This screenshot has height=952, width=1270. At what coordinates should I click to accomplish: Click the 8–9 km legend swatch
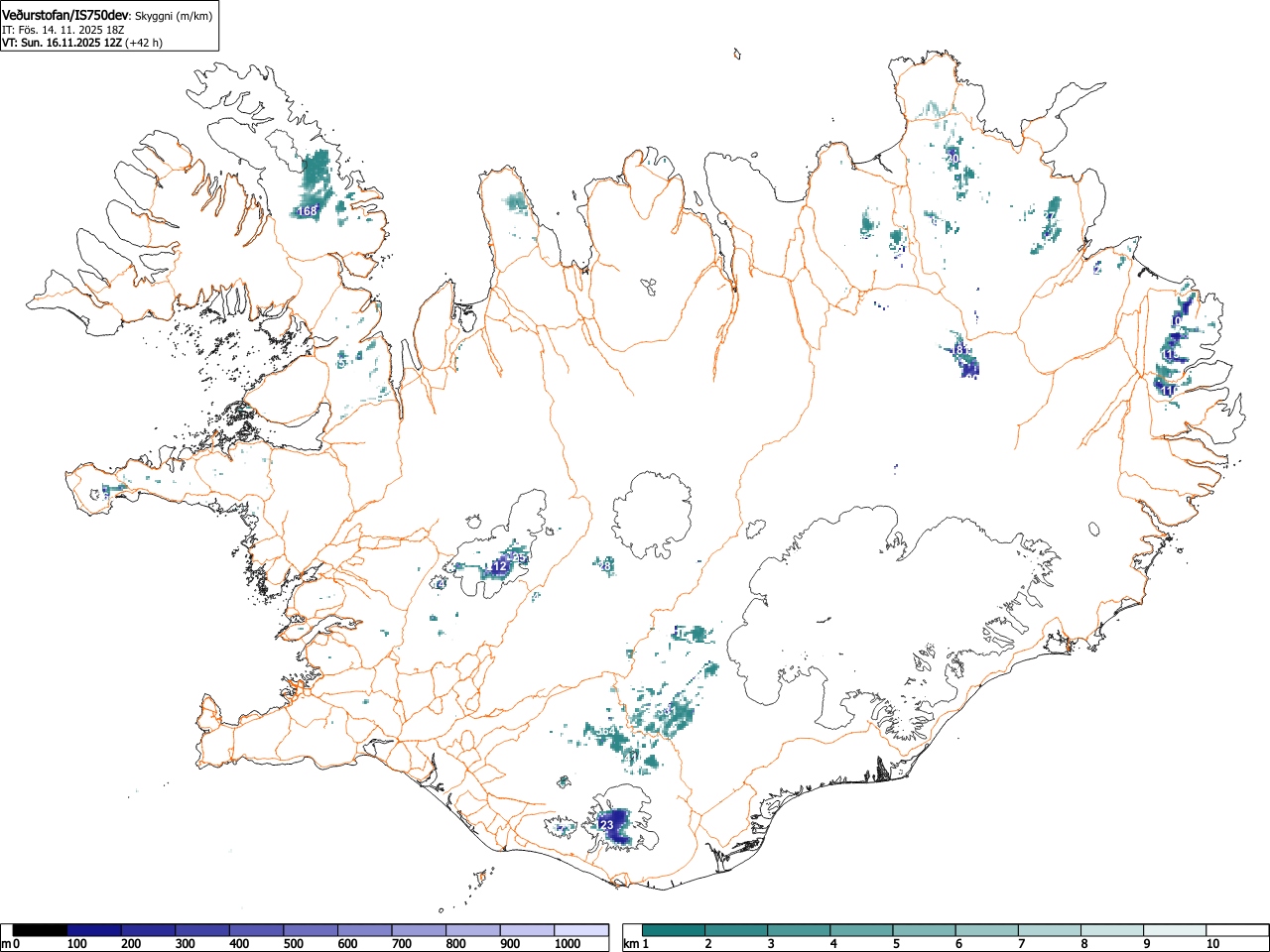pyautogui.click(x=1111, y=930)
